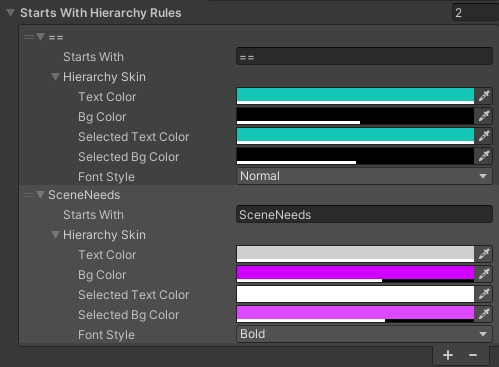Open pink Selected Bg Color swatch in SceneNeeds
Screen dimensions: 499x367
click(355, 314)
